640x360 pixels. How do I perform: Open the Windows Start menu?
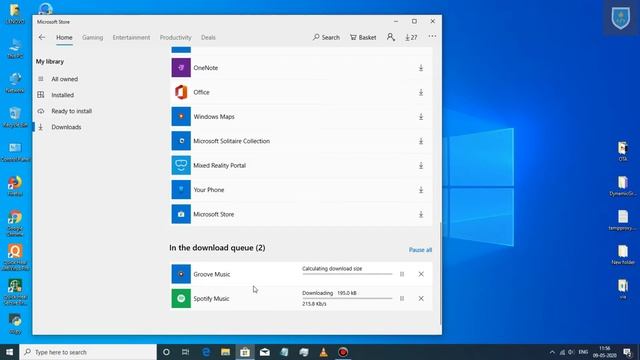pos(9,352)
